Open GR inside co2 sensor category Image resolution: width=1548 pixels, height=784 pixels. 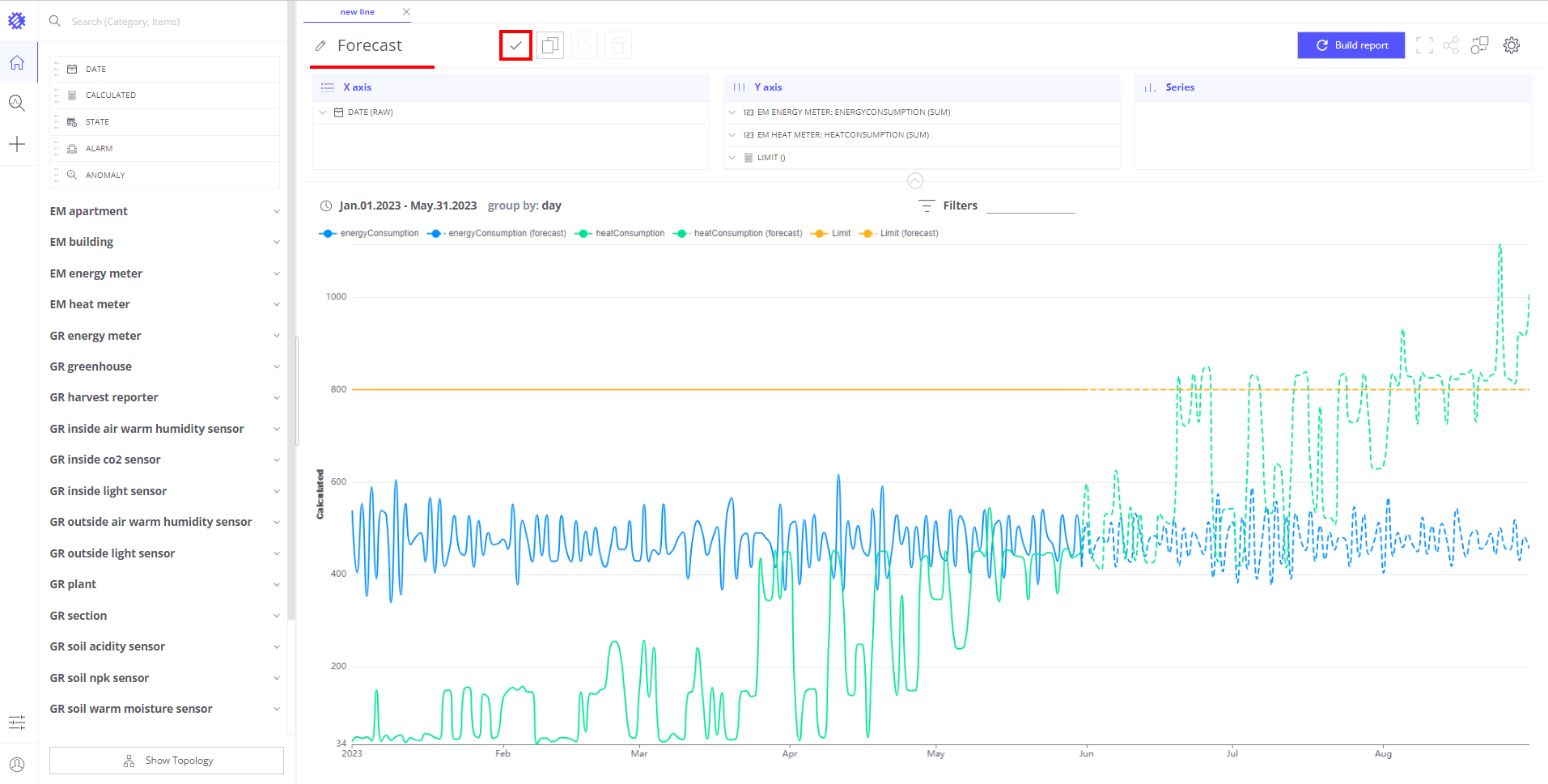click(164, 460)
